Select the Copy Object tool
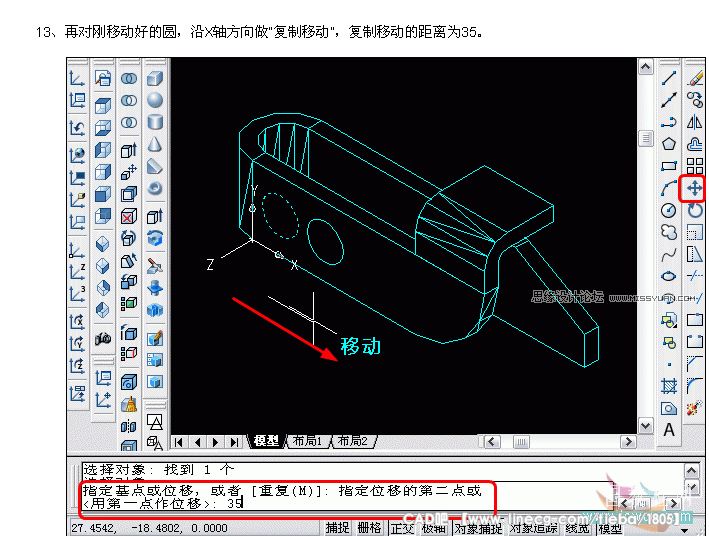 click(695, 100)
